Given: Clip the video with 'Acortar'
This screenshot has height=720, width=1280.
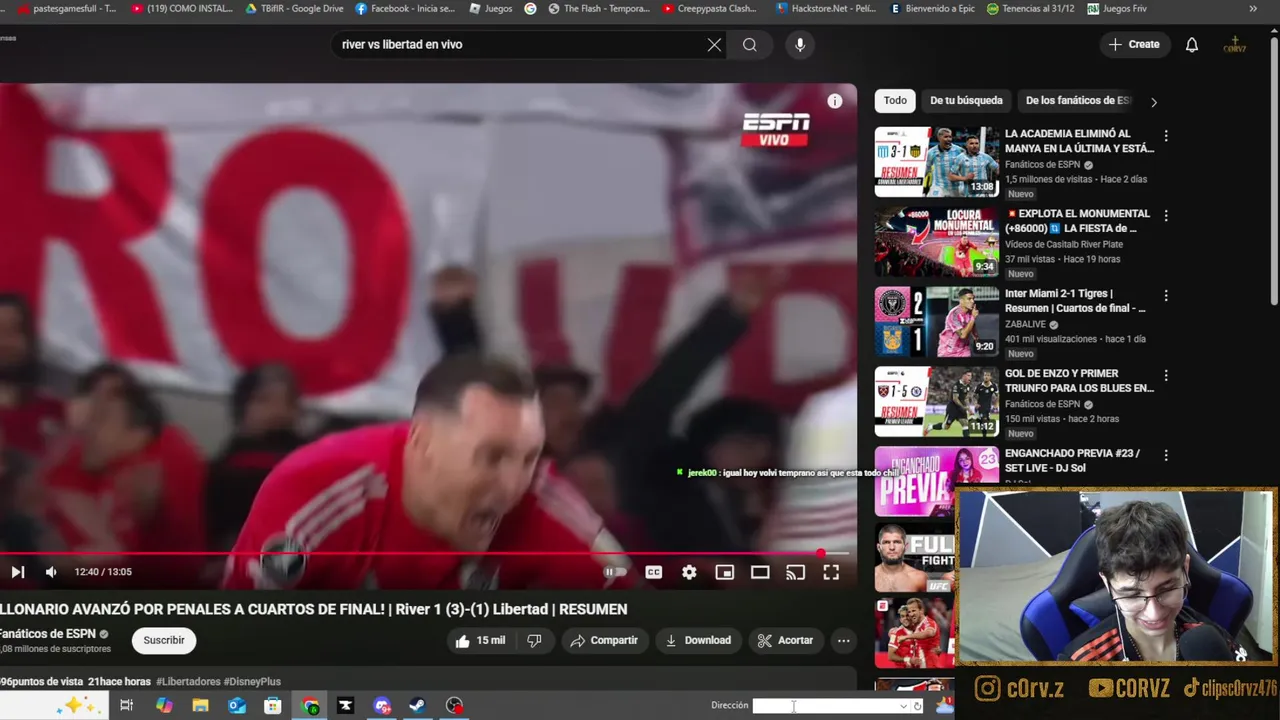Looking at the screenshot, I should [786, 640].
